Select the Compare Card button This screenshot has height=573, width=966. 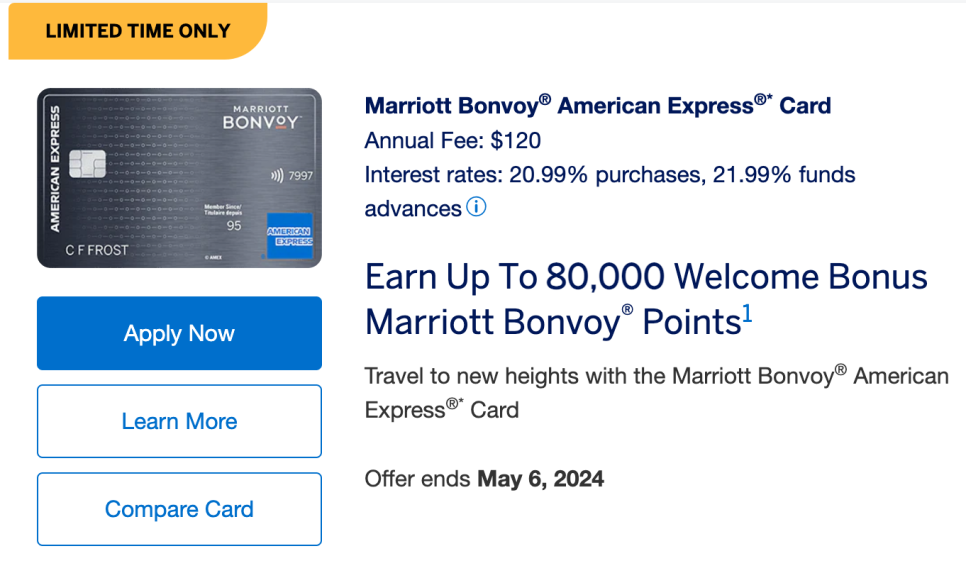click(x=179, y=509)
